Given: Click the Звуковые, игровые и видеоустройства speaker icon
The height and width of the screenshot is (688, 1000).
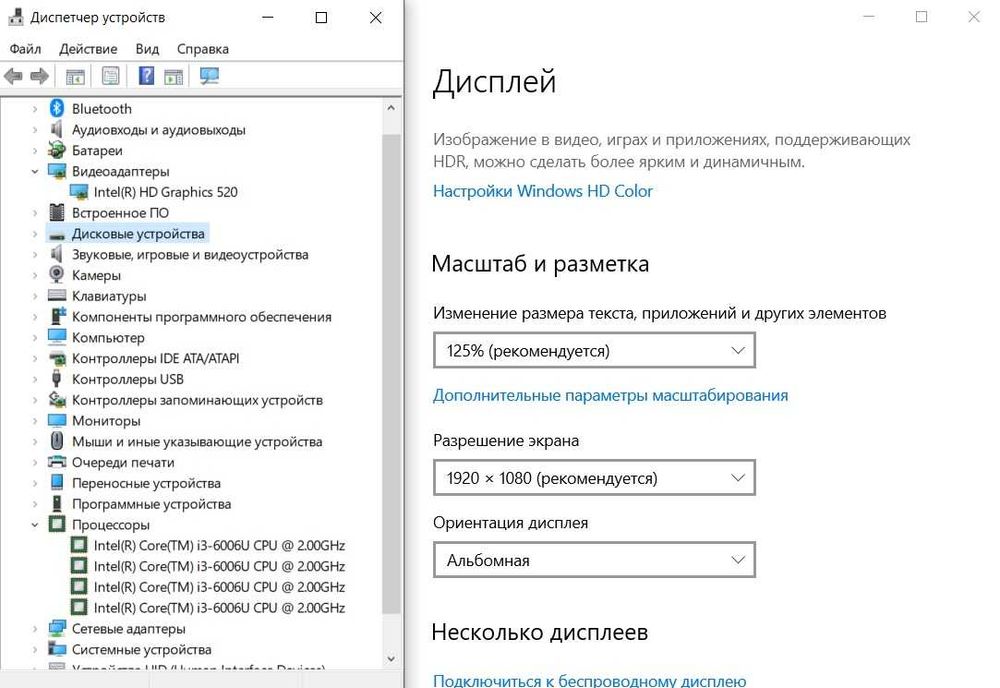Looking at the screenshot, I should click(57, 254).
